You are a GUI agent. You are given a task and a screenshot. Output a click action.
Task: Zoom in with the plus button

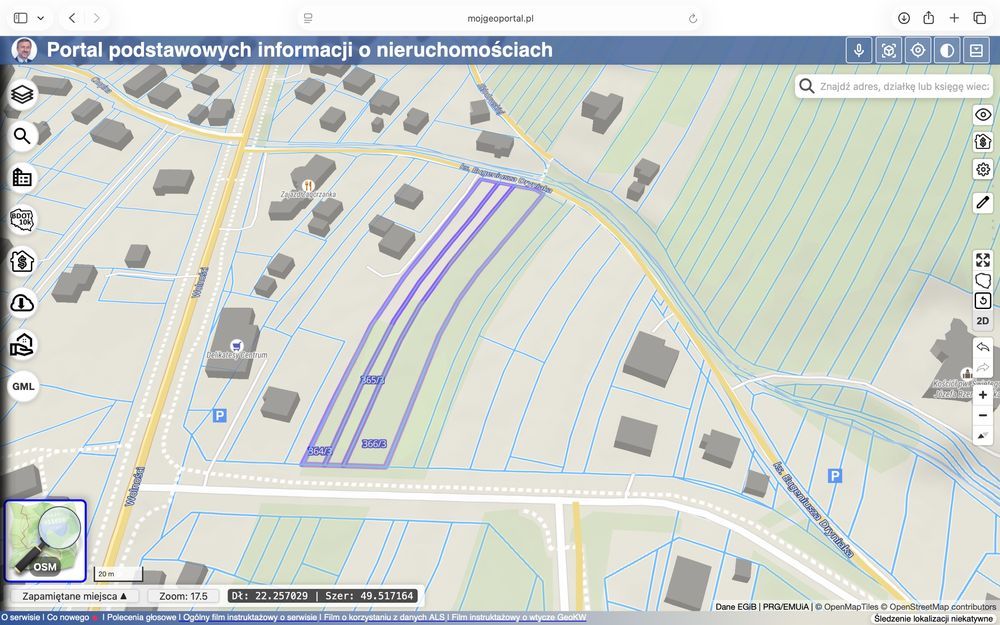[x=983, y=395]
